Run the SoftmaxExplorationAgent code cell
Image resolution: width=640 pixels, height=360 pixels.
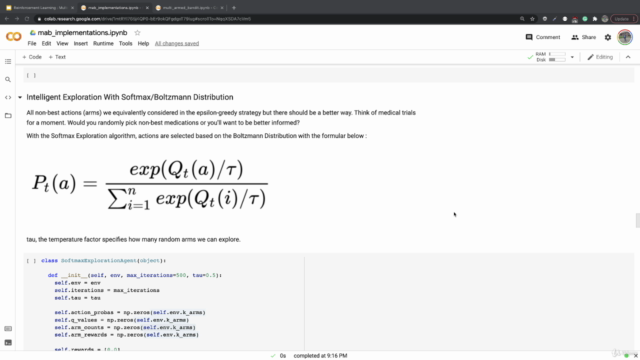[x=31, y=260]
